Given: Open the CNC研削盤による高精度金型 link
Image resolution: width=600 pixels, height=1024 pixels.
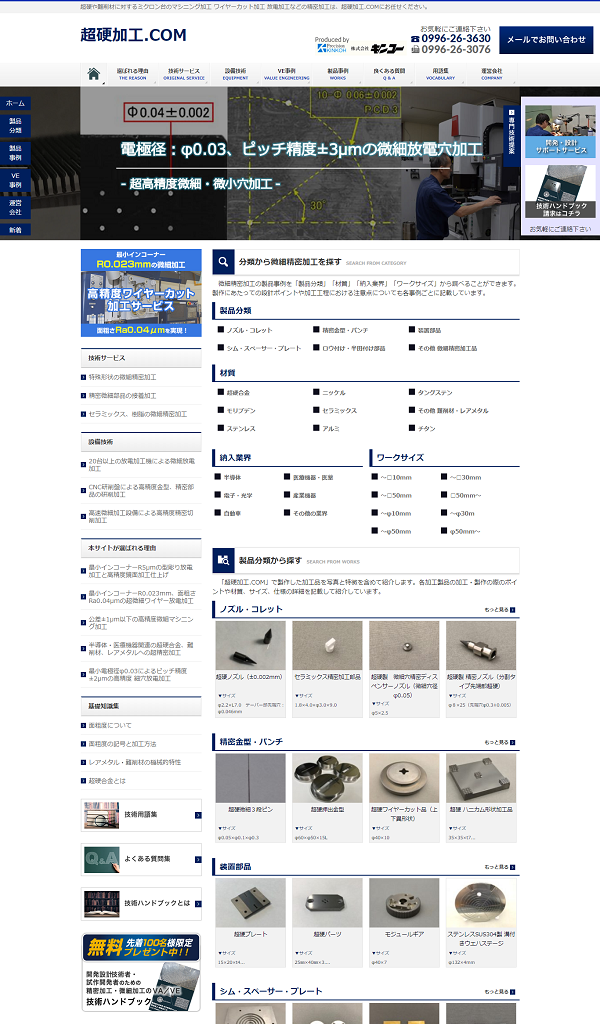Looking at the screenshot, I should (141, 490).
